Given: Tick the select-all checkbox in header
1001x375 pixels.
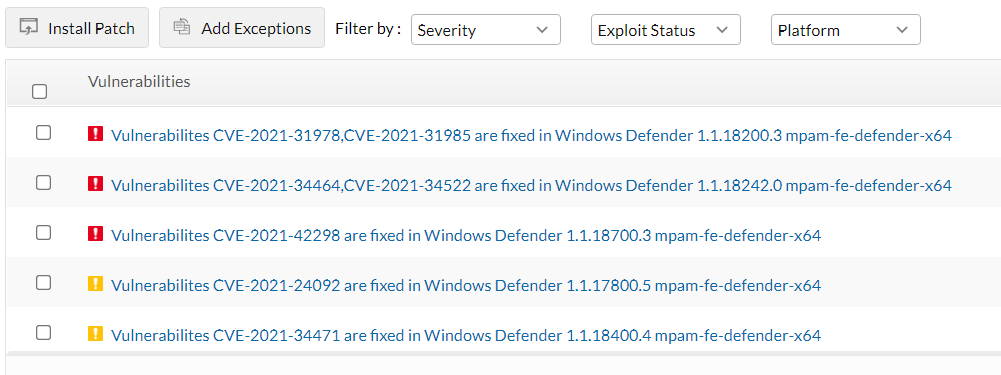Looking at the screenshot, I should click(40, 92).
